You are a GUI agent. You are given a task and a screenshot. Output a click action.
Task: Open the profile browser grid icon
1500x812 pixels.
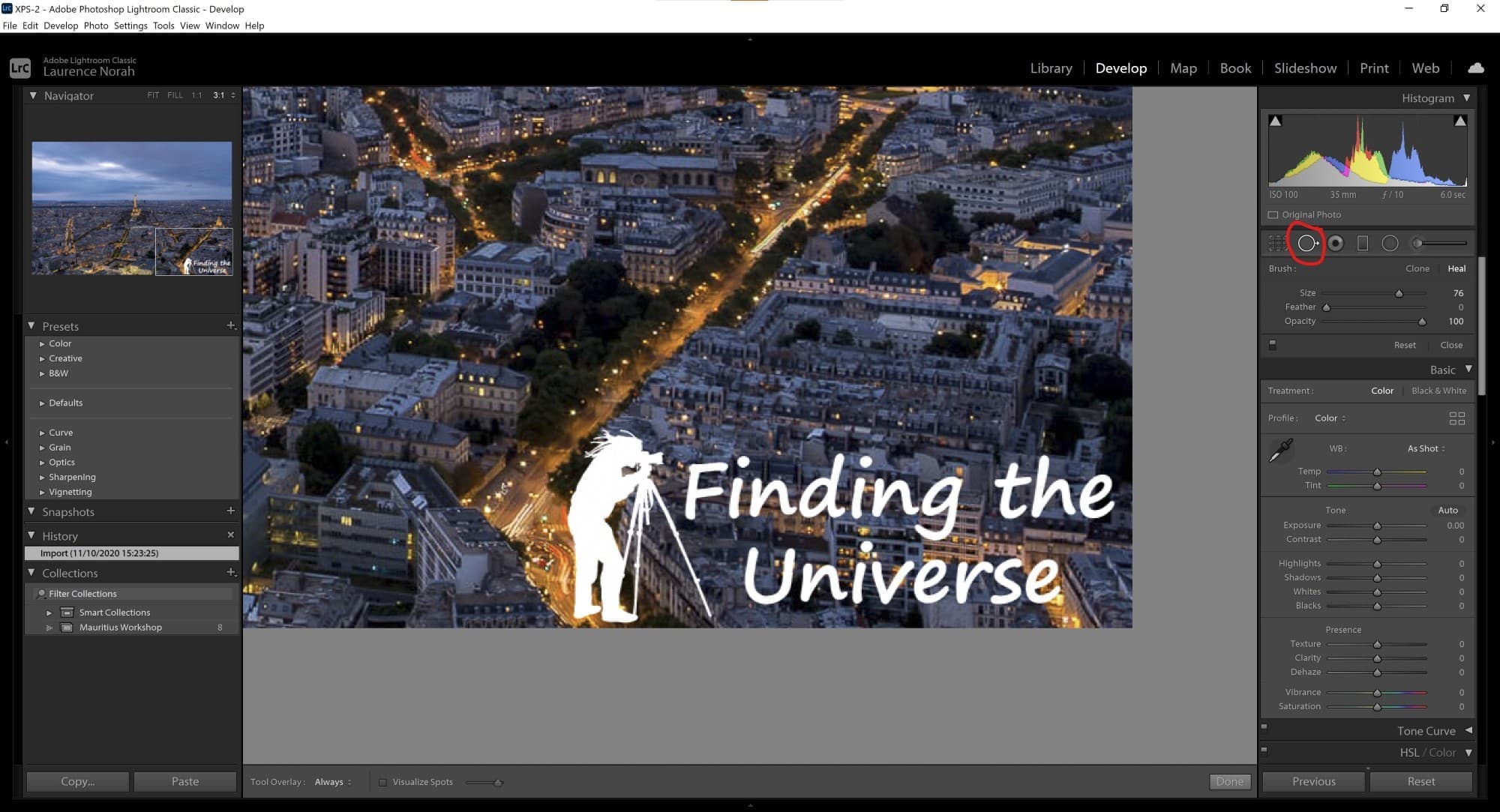1456,418
